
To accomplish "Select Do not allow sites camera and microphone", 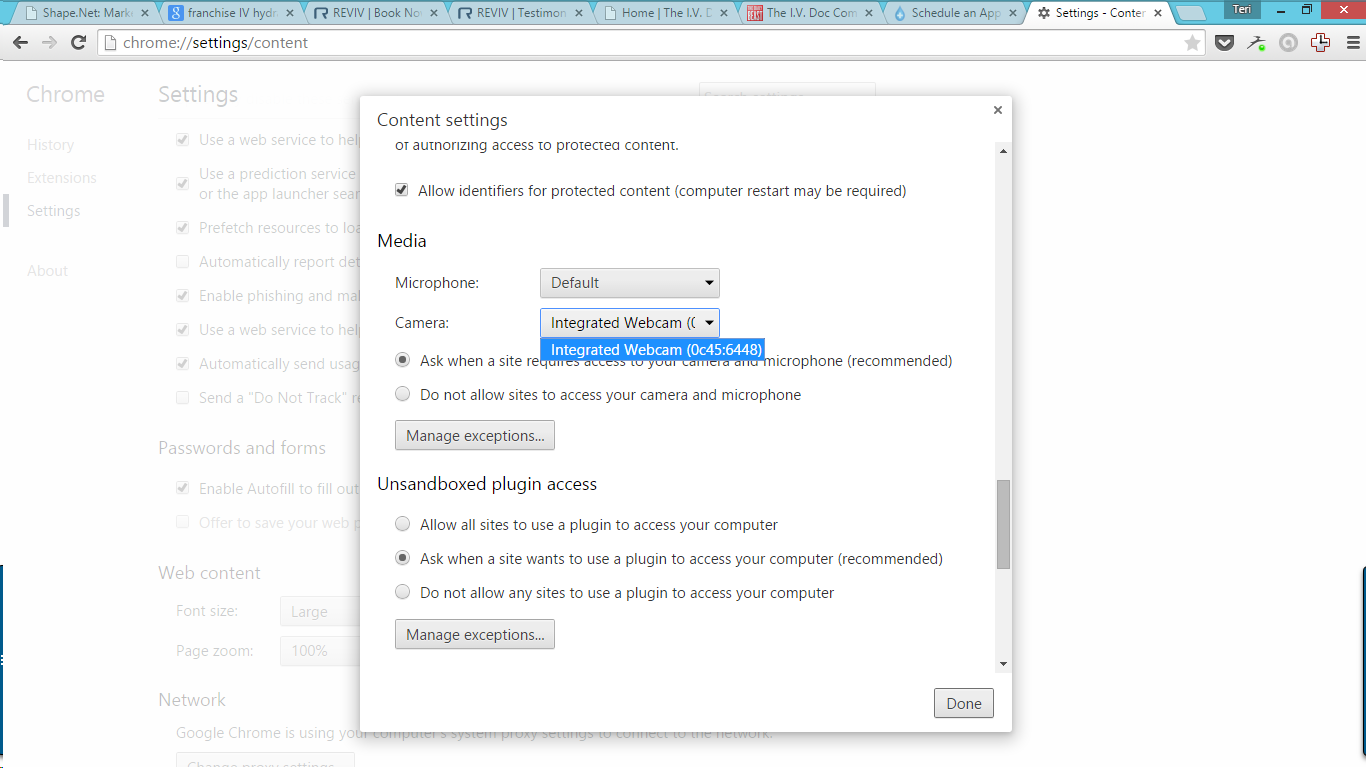I will (x=402, y=394).
